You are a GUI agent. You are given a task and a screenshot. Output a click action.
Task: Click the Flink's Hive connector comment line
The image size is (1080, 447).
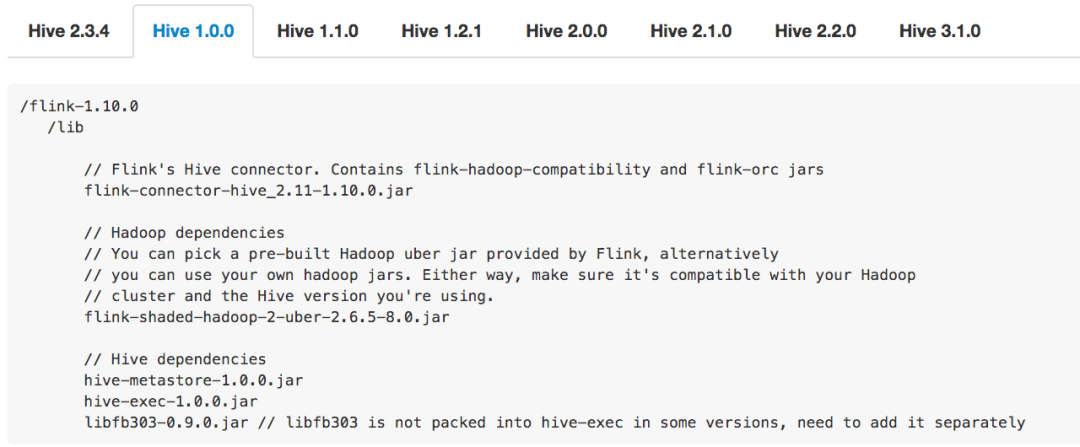454,169
